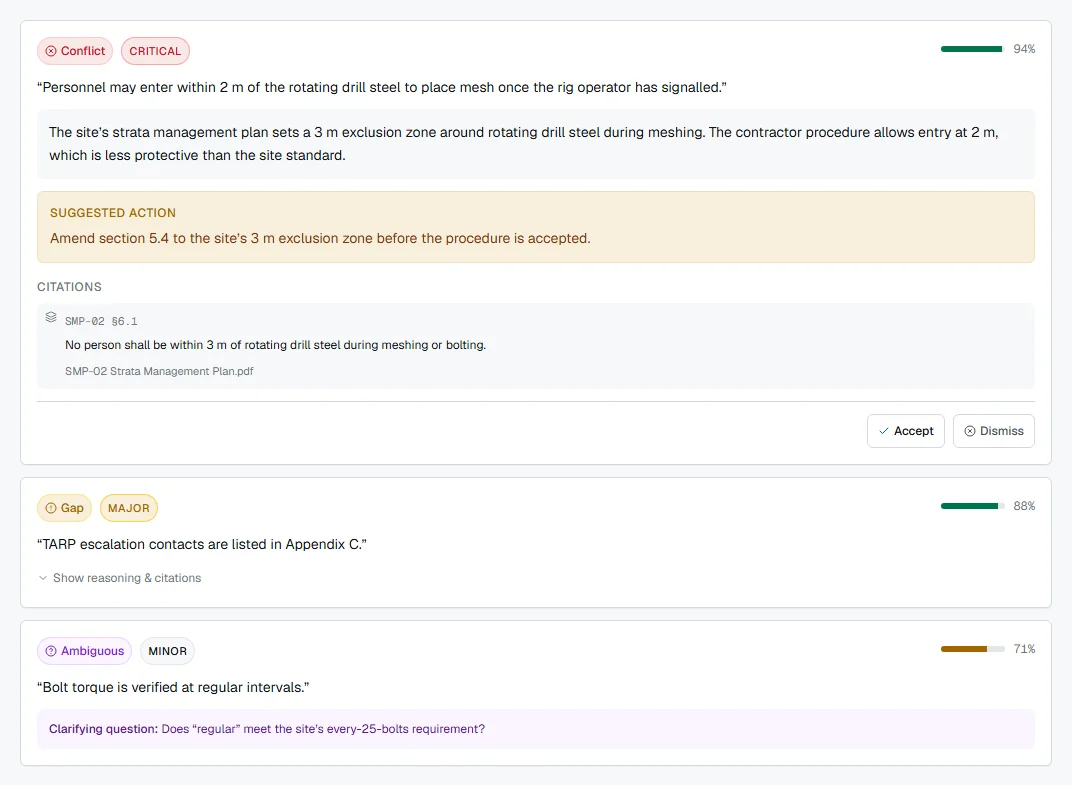Screen dimensions: 1072x785
Task: Select the bolt torque verified quote
Action: click(x=173, y=687)
